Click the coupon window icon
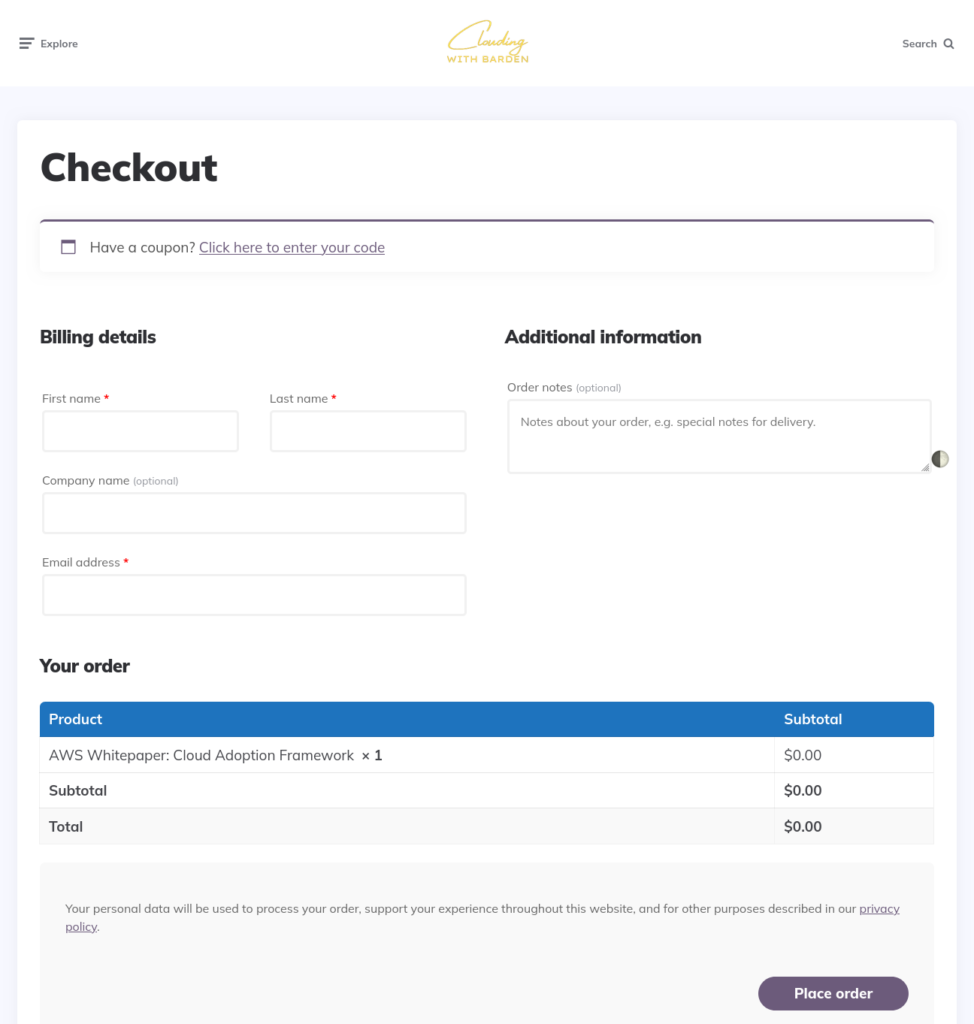 pos(68,247)
